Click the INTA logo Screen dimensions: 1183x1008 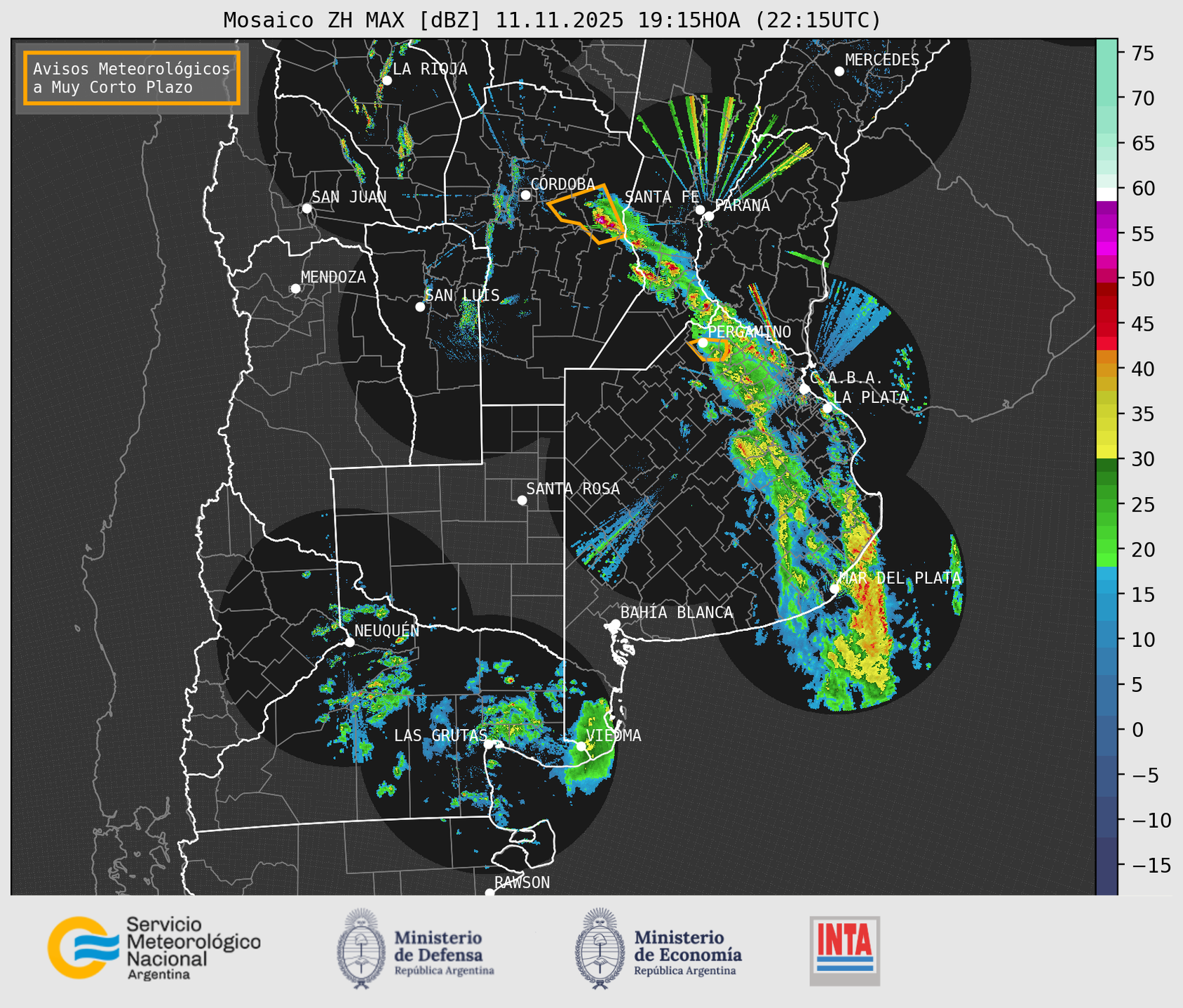pos(845,950)
